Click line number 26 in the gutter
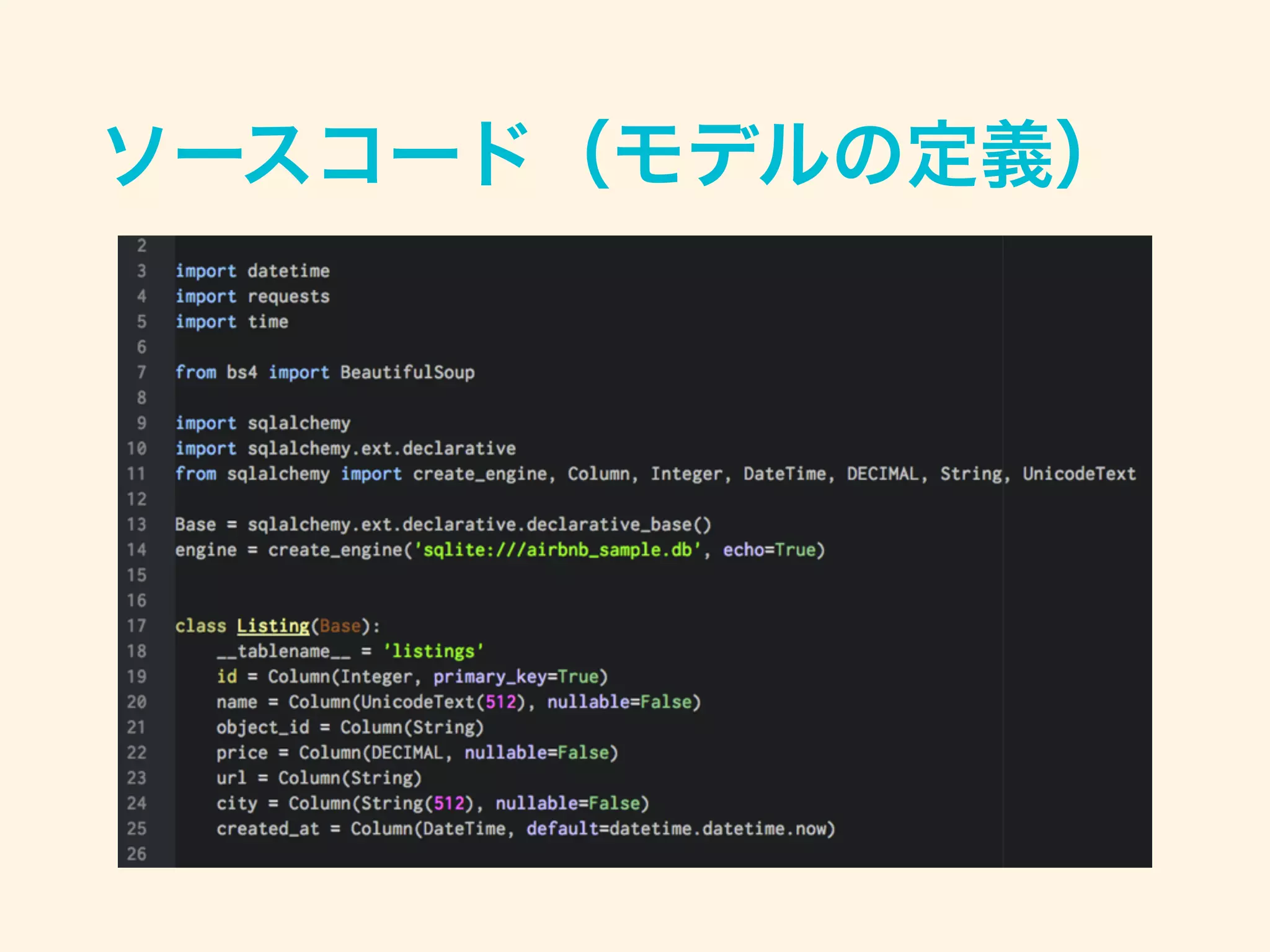The image size is (1270, 952). (x=137, y=854)
